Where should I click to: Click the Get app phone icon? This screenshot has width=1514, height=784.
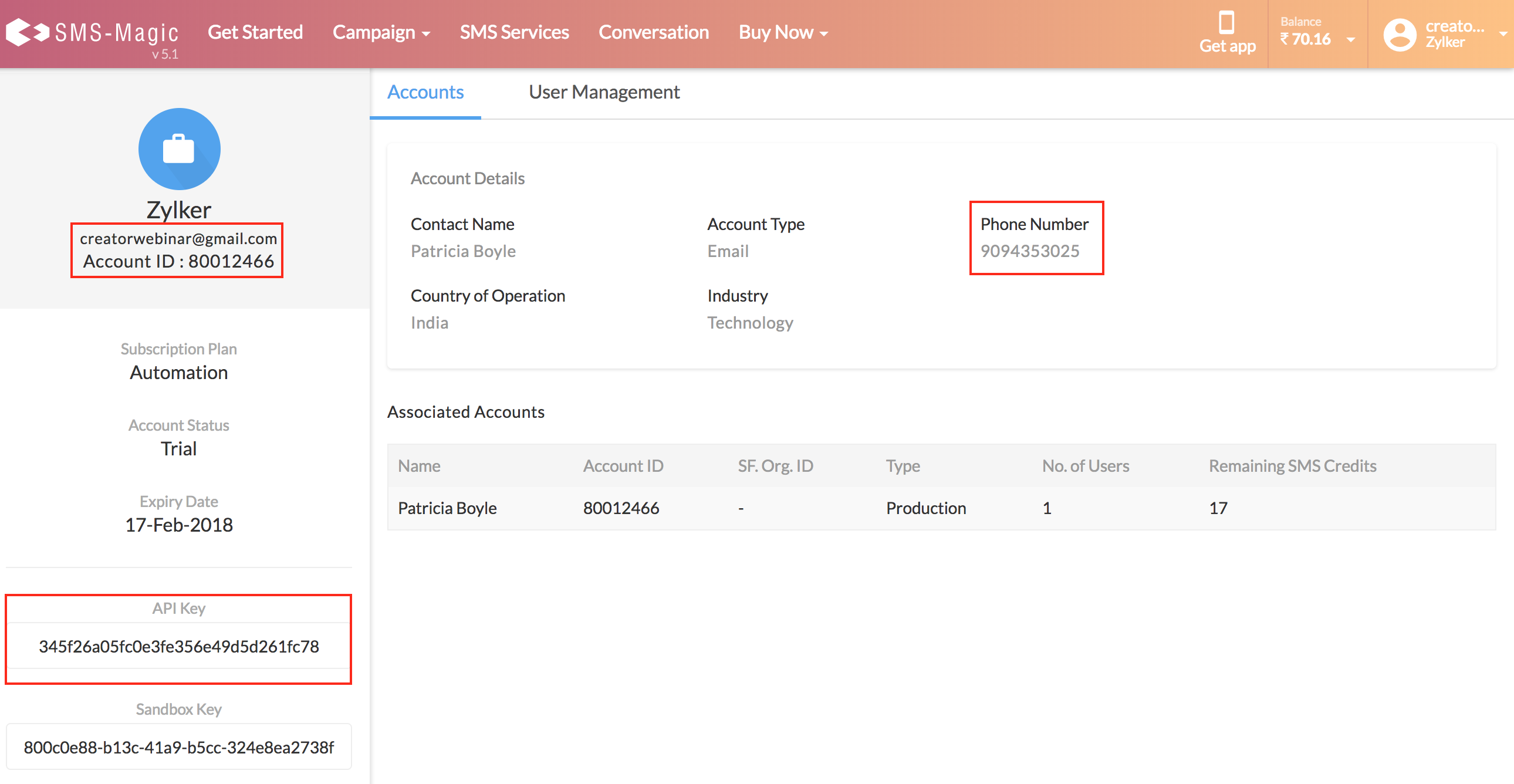click(x=1226, y=23)
